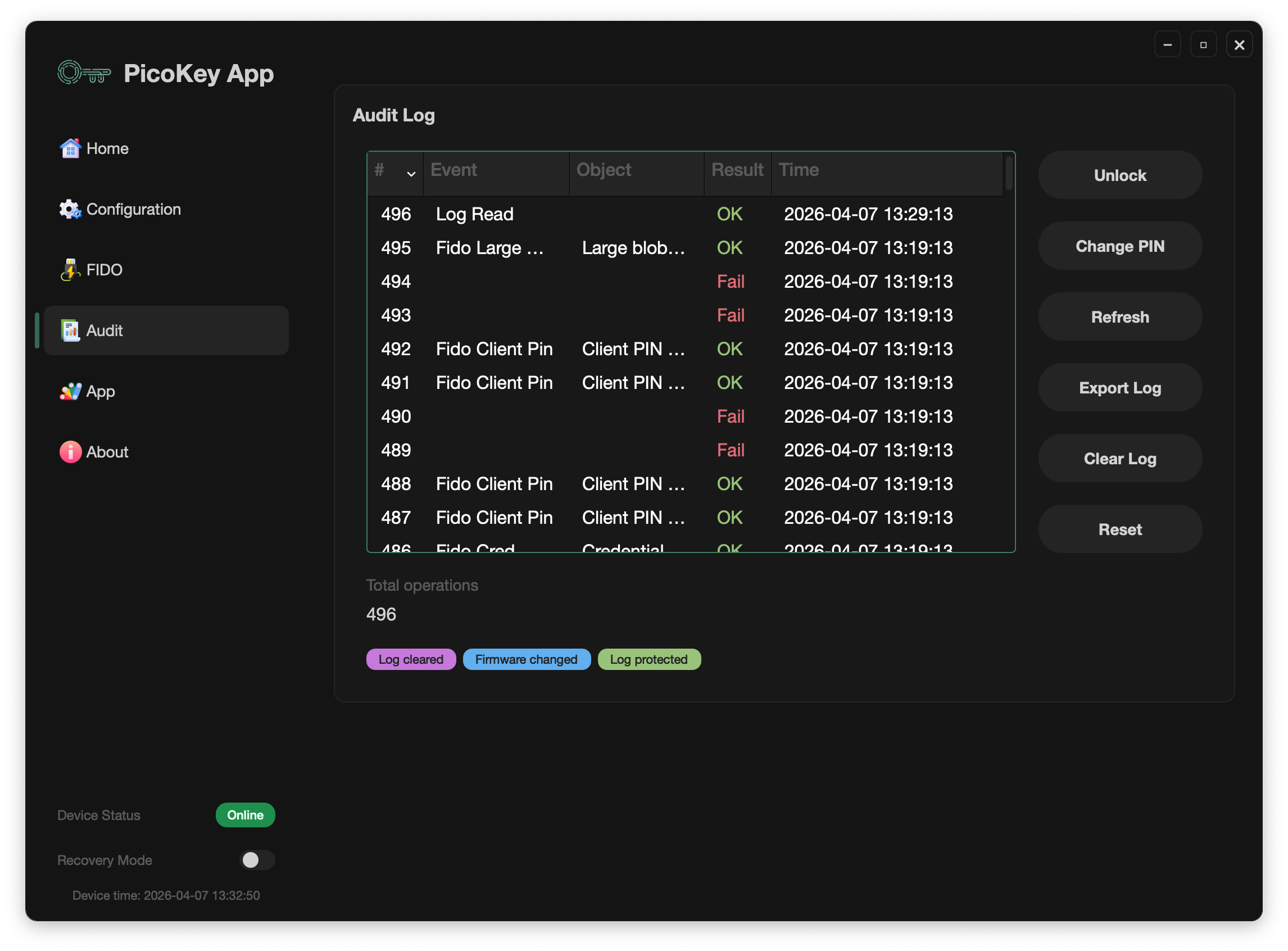Click the FIDO USB key icon
Viewport: 1288px width, 951px height.
coord(70,269)
